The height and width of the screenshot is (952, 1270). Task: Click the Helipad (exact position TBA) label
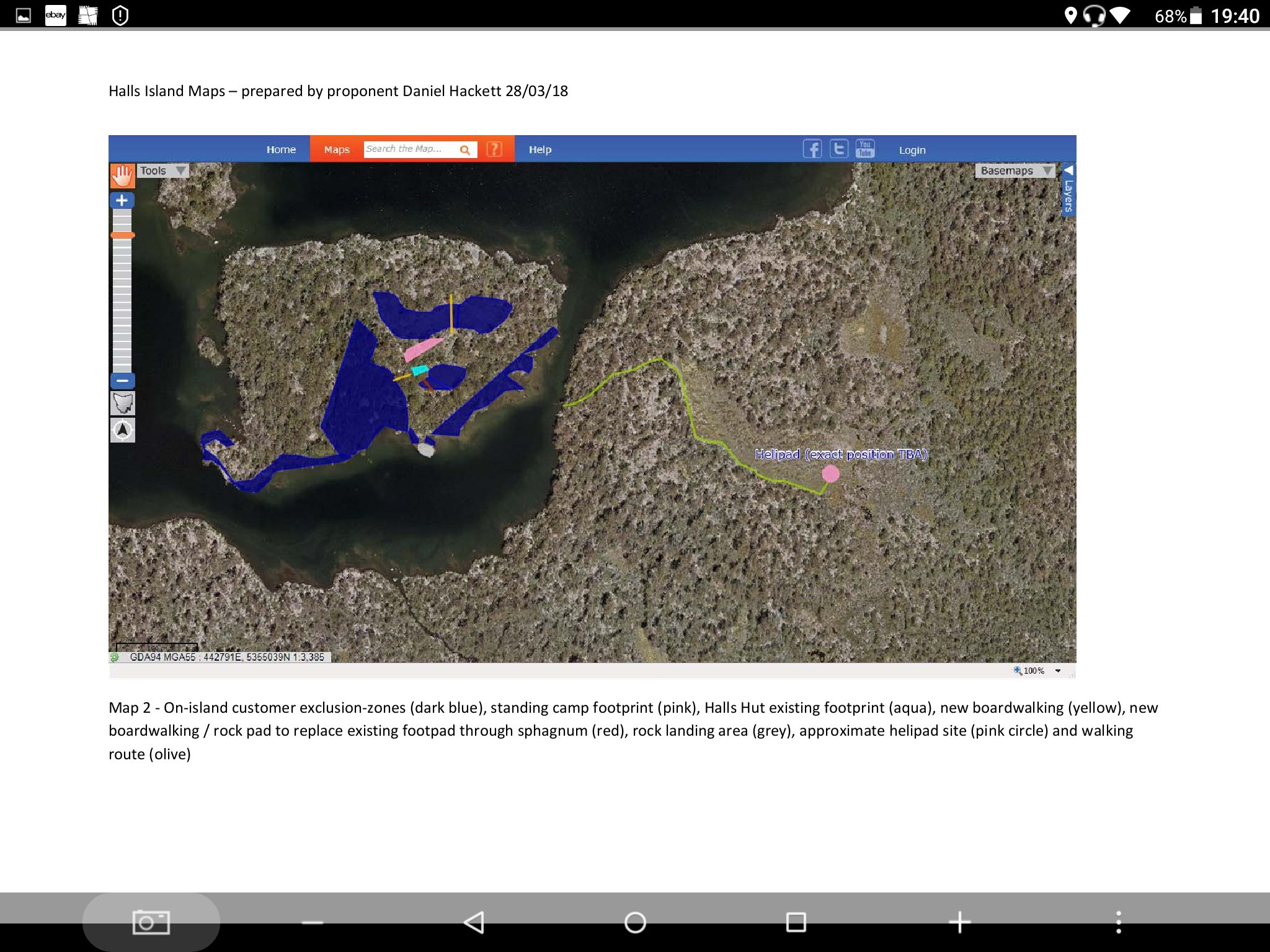pos(841,454)
